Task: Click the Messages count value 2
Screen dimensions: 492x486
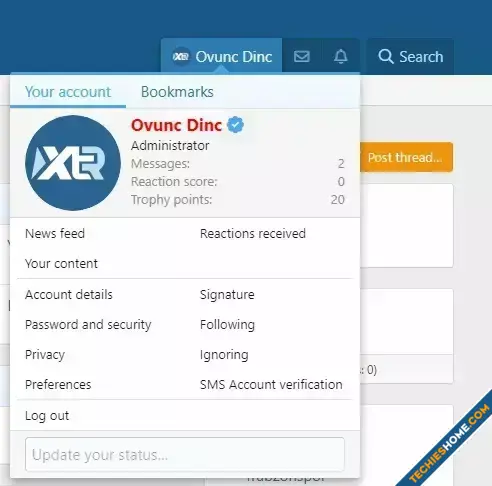Action: pyautogui.click(x=341, y=164)
